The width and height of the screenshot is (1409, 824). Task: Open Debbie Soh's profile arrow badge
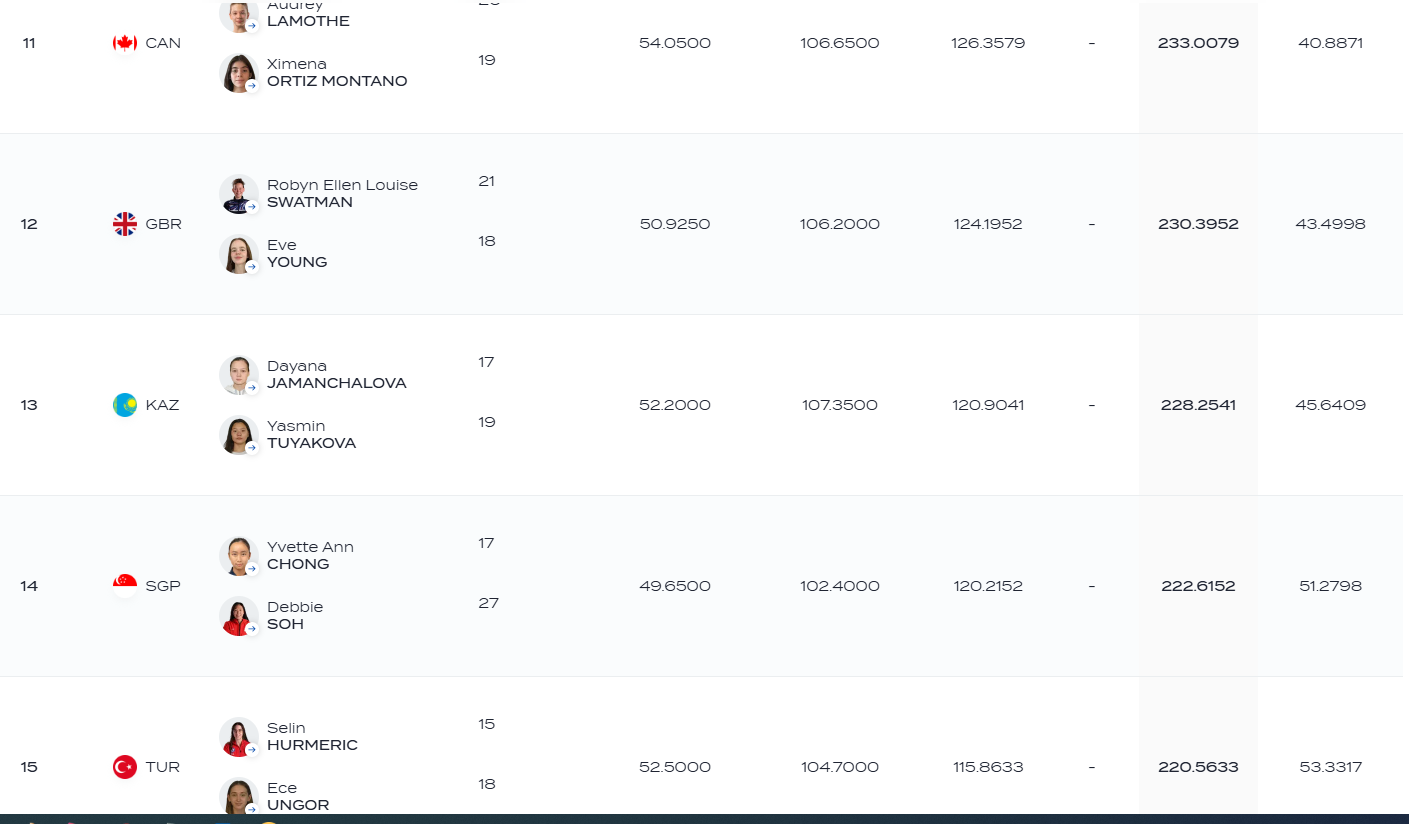(x=252, y=629)
